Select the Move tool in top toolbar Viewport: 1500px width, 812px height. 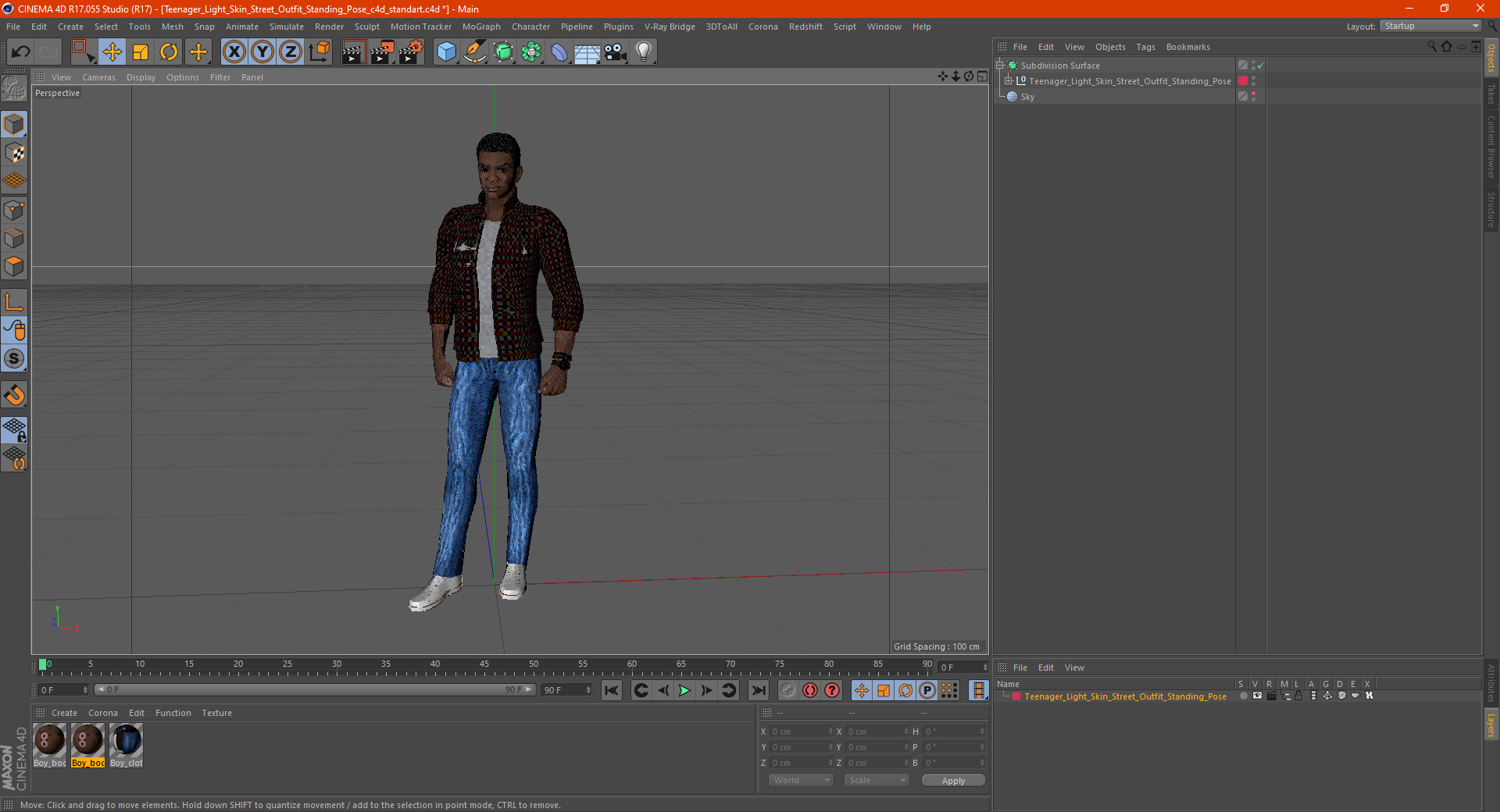tap(112, 52)
